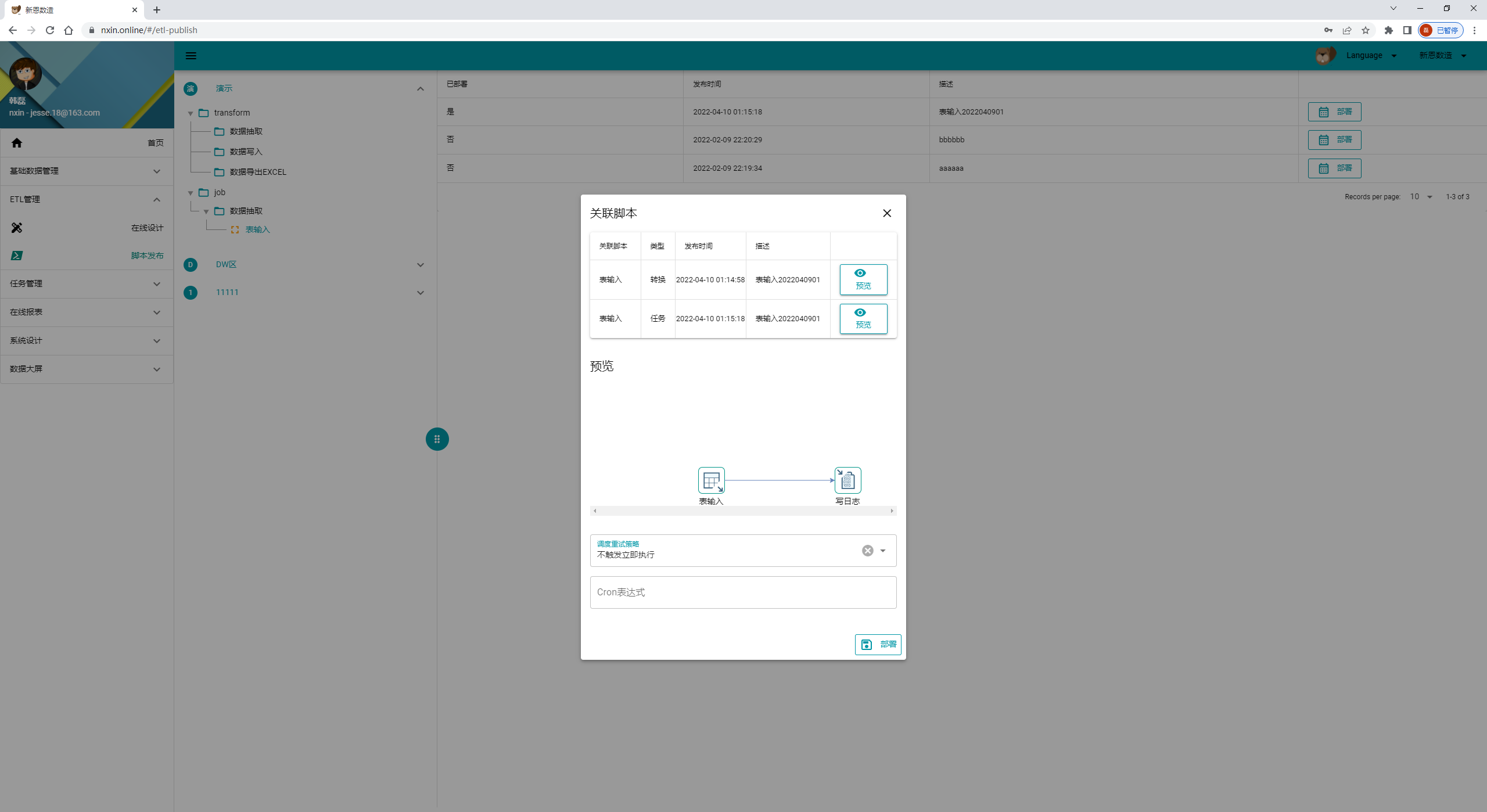Click the 部署 button in dialog footer
Screen dimensions: 1487x812
coord(878,644)
